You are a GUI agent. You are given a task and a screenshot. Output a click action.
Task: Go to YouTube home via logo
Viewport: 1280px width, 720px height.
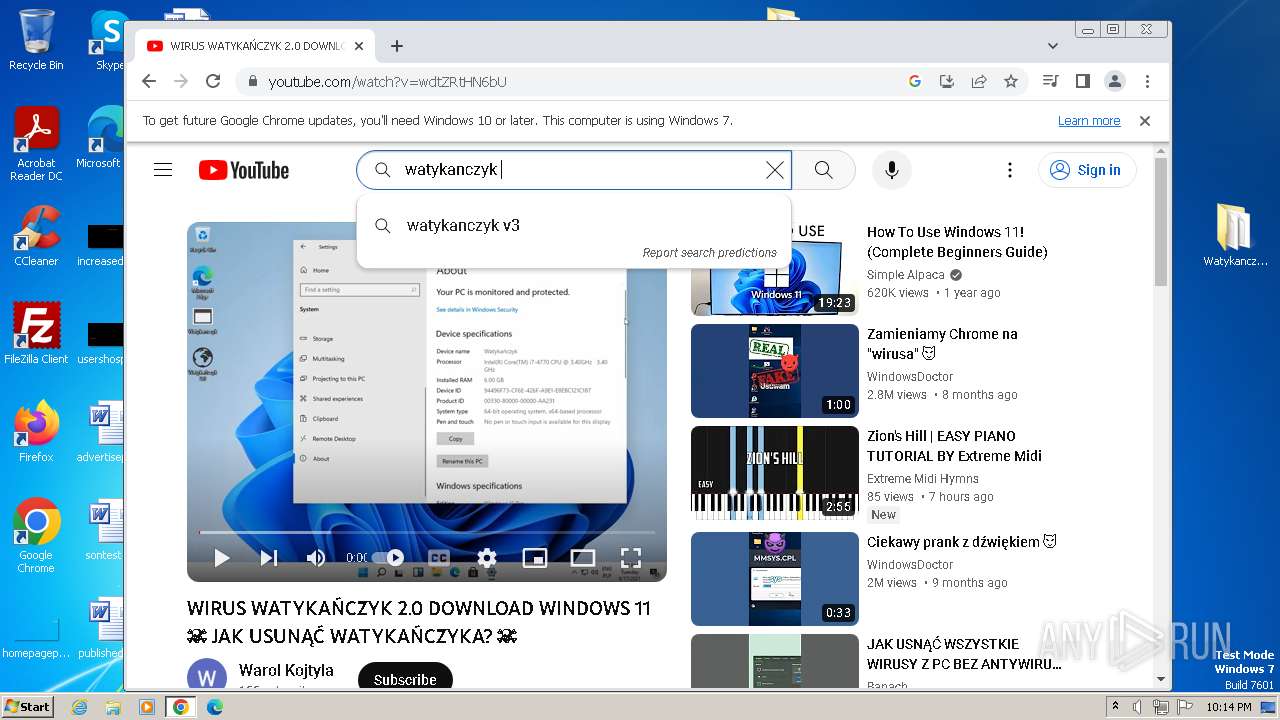coord(244,170)
